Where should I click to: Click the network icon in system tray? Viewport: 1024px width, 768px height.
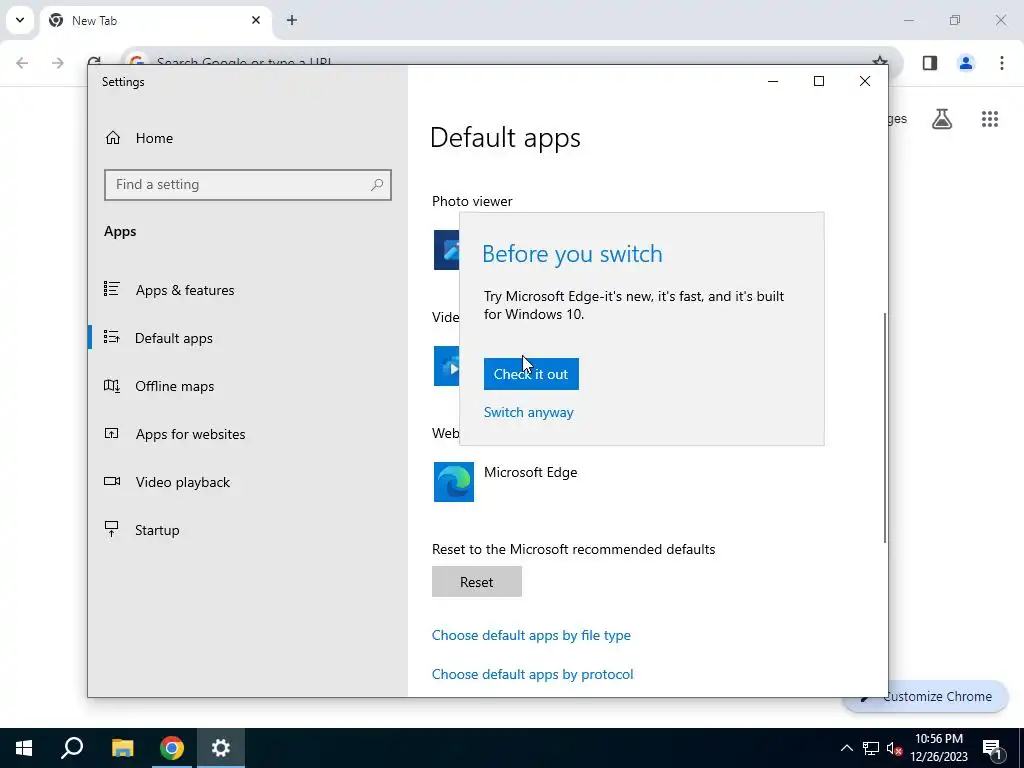coord(871,748)
